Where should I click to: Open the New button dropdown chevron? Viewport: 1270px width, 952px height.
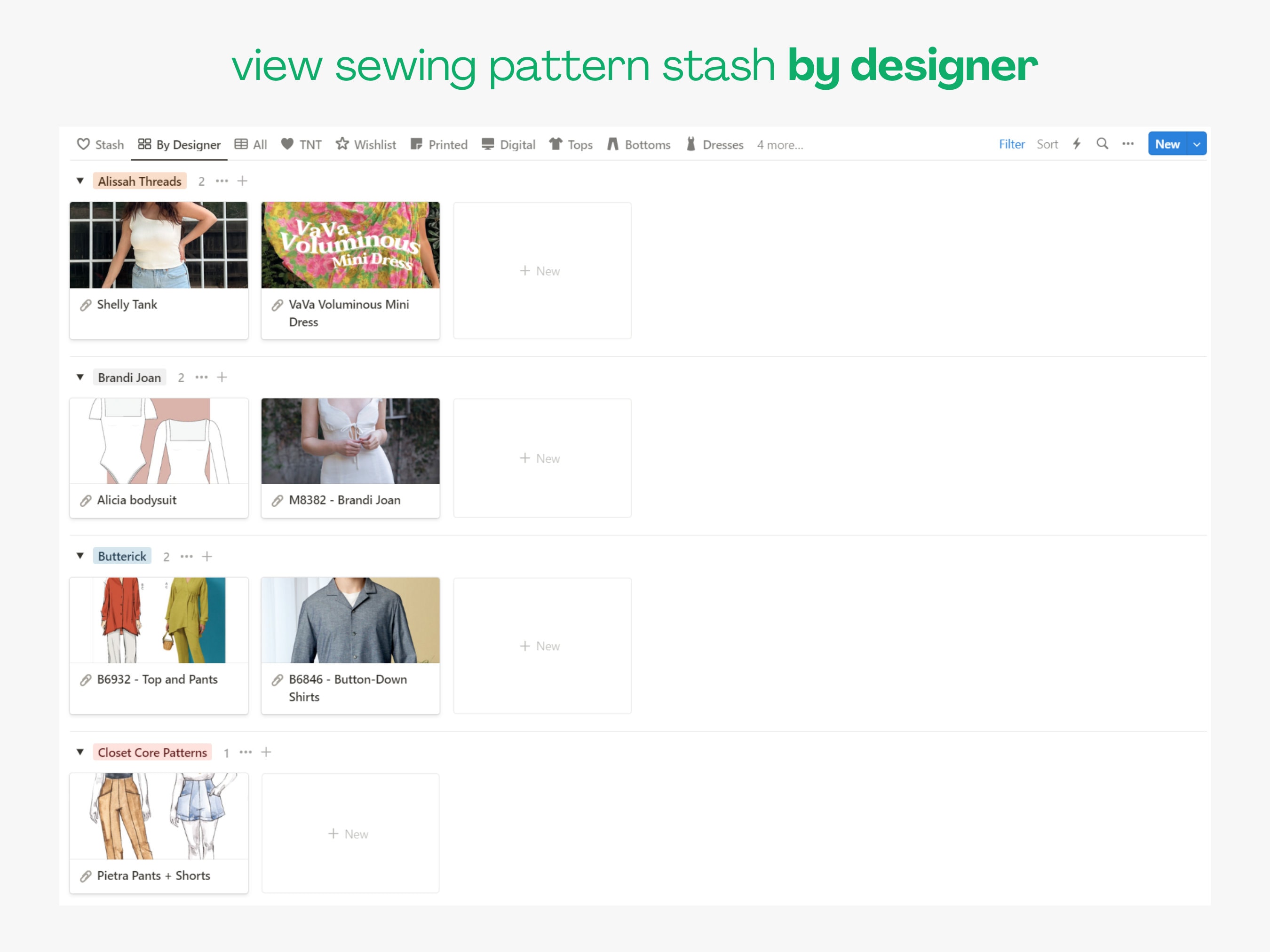[1197, 144]
